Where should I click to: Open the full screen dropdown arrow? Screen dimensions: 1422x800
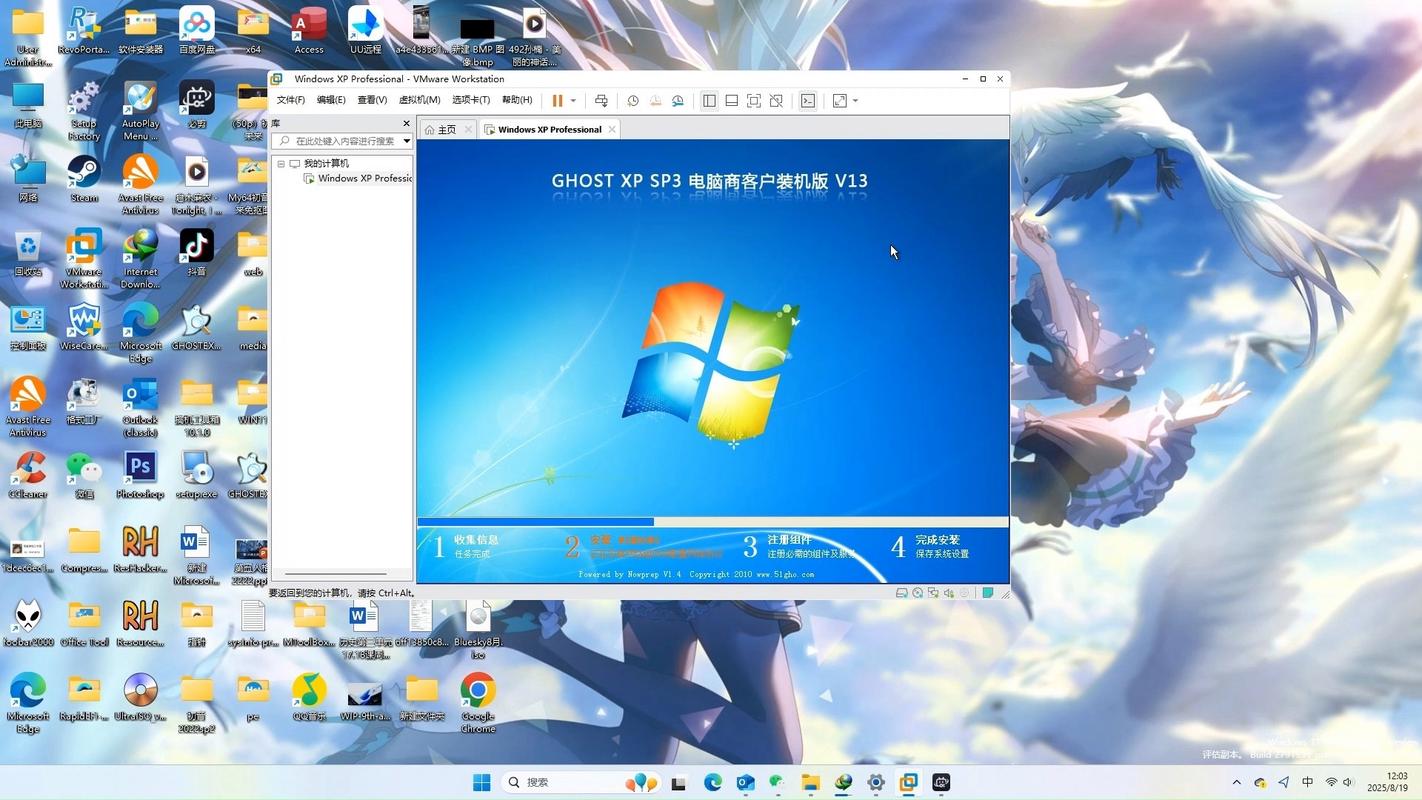[x=855, y=100]
